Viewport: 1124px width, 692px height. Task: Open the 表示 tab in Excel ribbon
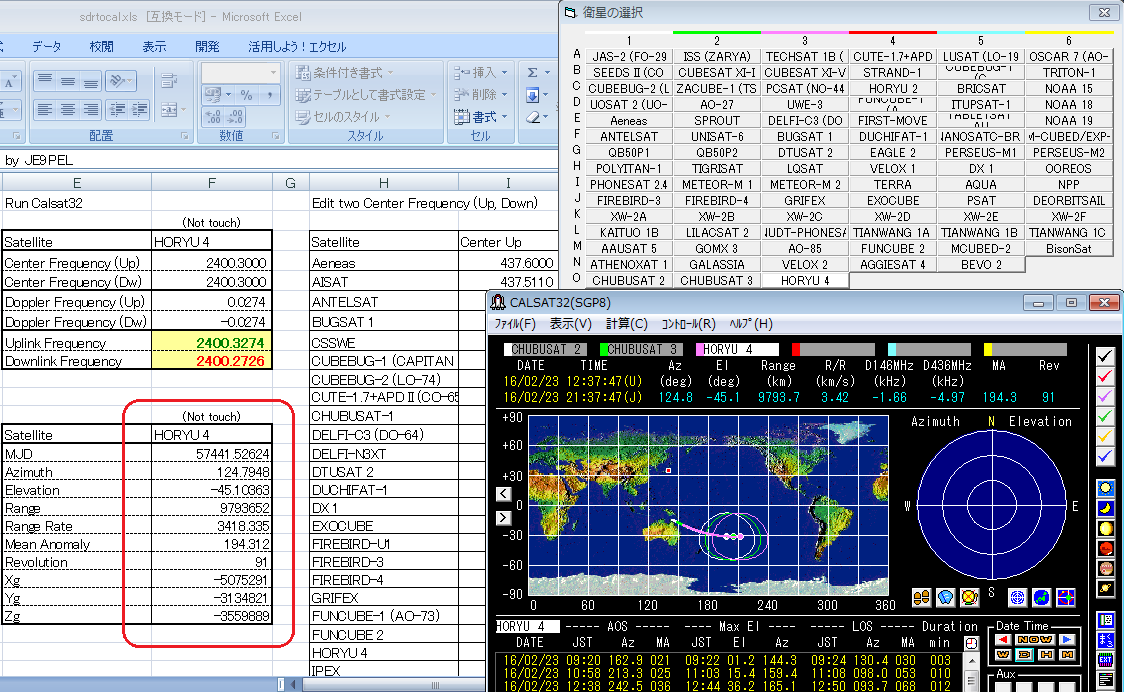tap(154, 46)
